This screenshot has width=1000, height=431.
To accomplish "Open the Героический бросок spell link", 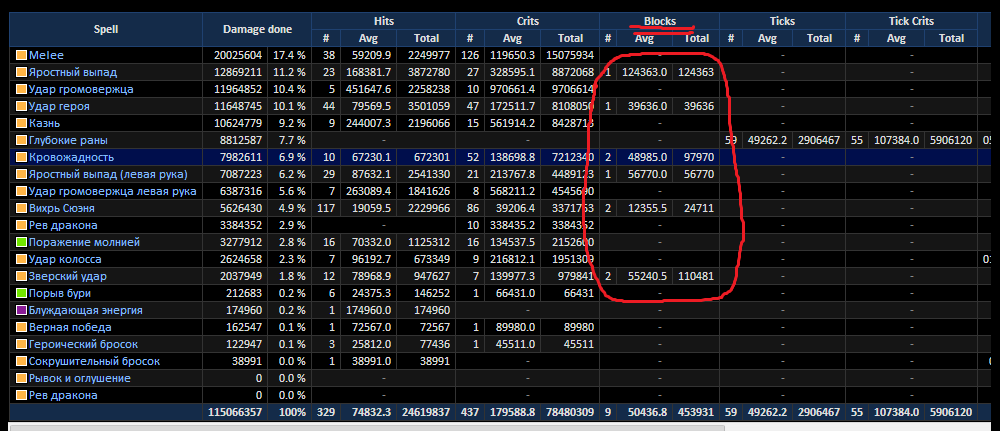I will [x=83, y=344].
